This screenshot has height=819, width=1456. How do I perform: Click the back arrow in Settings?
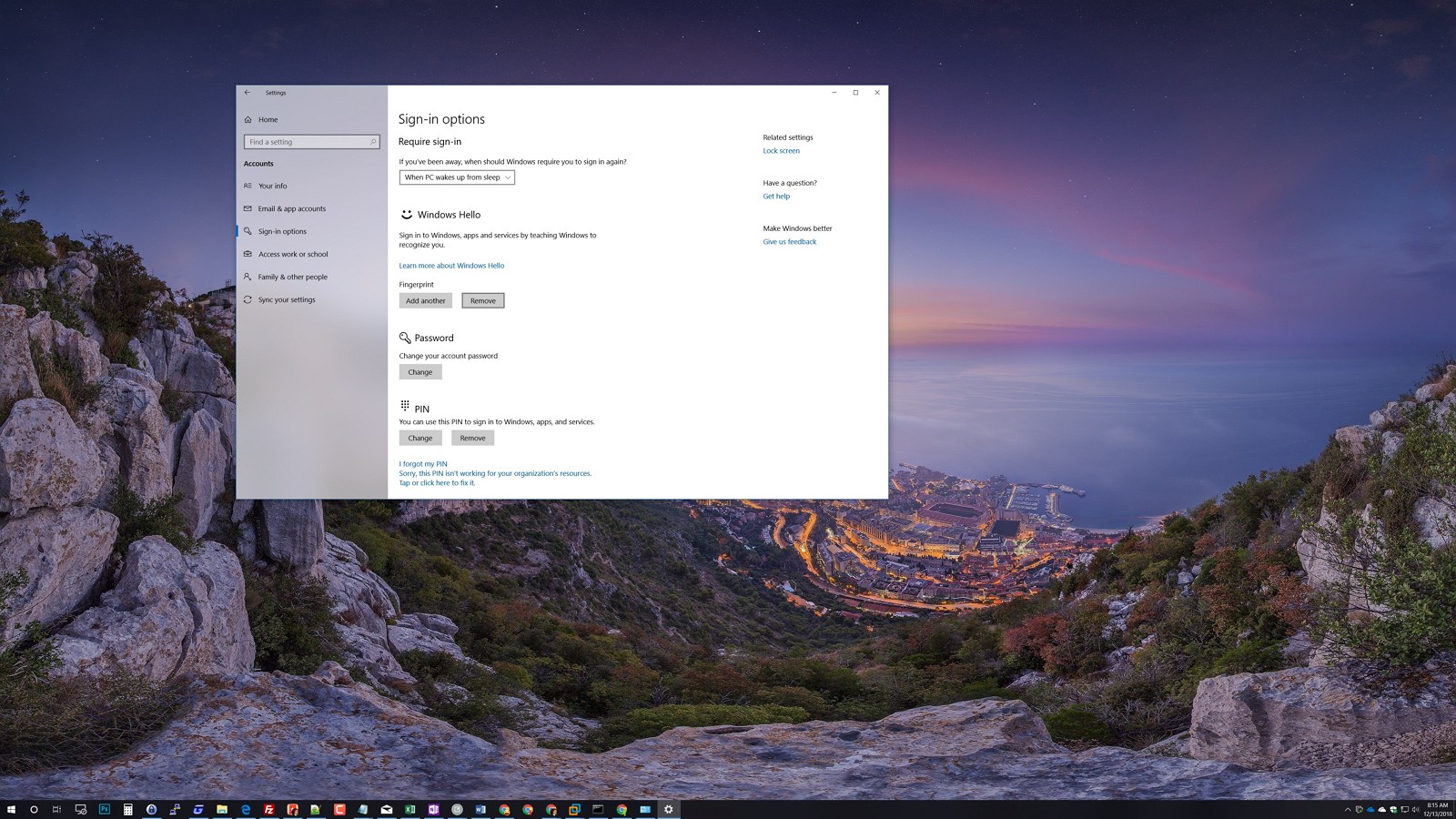pyautogui.click(x=247, y=92)
